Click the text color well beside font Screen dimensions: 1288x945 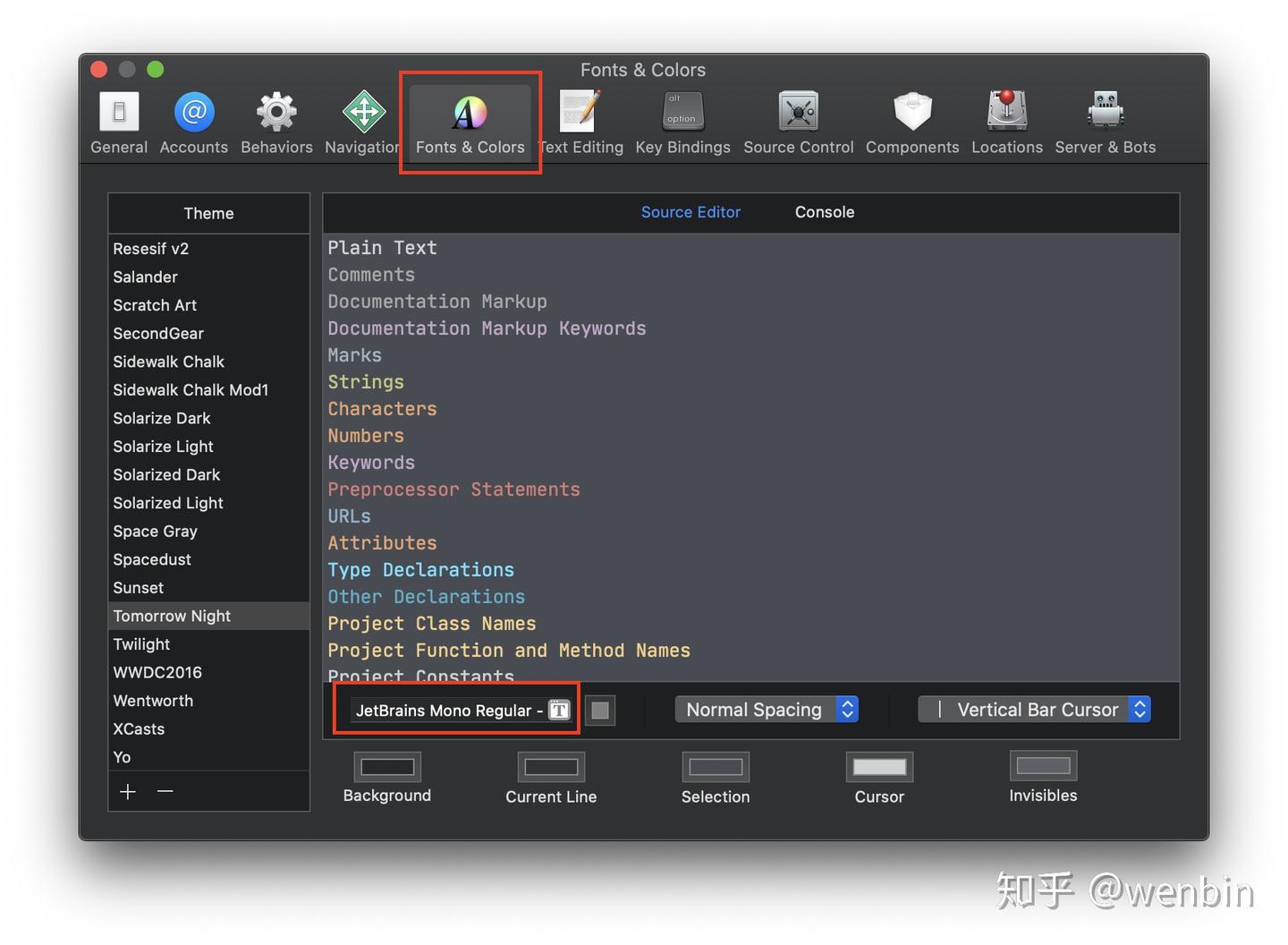pos(600,711)
